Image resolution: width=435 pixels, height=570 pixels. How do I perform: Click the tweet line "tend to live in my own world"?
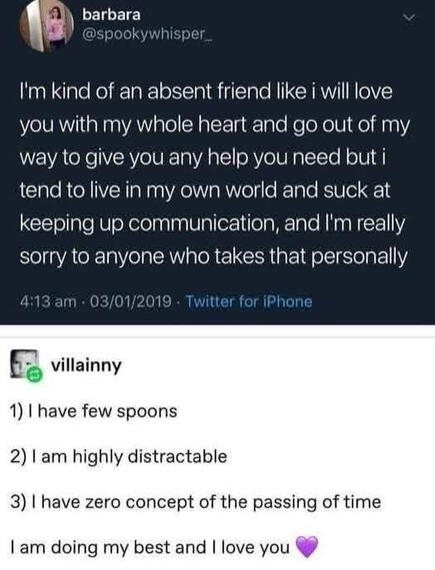click(205, 190)
